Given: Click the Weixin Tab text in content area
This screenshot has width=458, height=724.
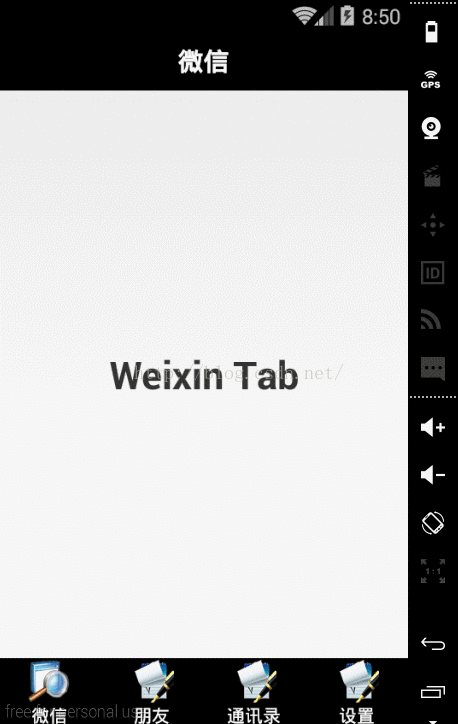Looking at the screenshot, I should tap(204, 376).
